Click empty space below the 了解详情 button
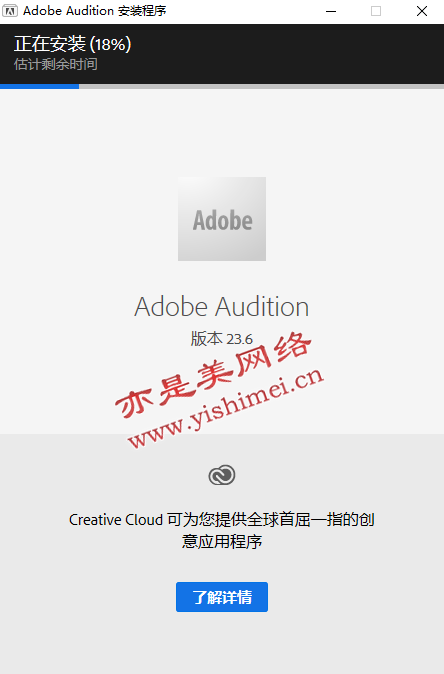The image size is (444, 674). tap(222, 643)
